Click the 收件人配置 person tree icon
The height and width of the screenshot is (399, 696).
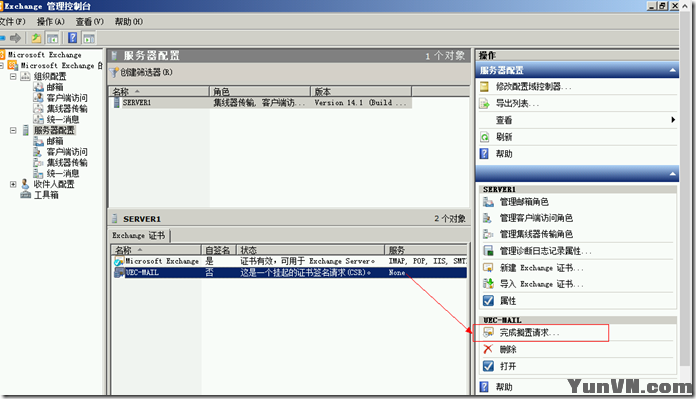tap(25, 184)
